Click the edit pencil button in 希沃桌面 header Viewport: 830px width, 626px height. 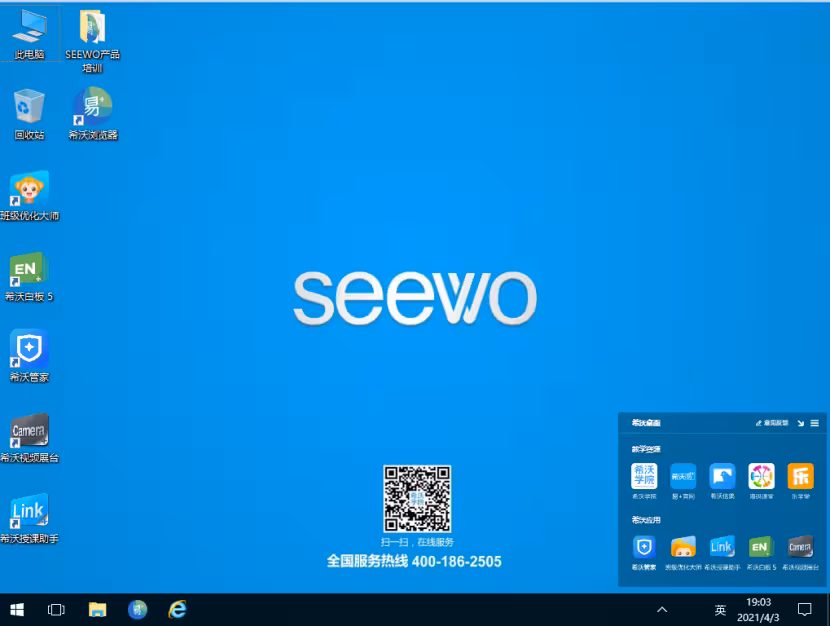pyautogui.click(x=772, y=423)
